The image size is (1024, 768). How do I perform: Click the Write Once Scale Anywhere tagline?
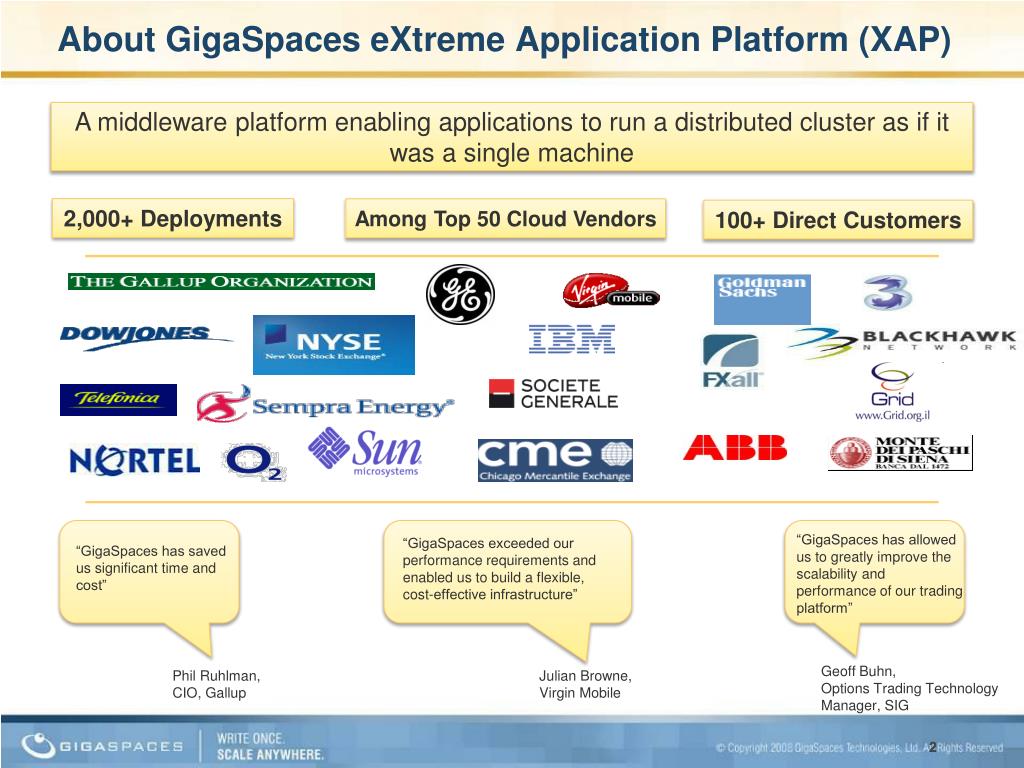coord(270,746)
